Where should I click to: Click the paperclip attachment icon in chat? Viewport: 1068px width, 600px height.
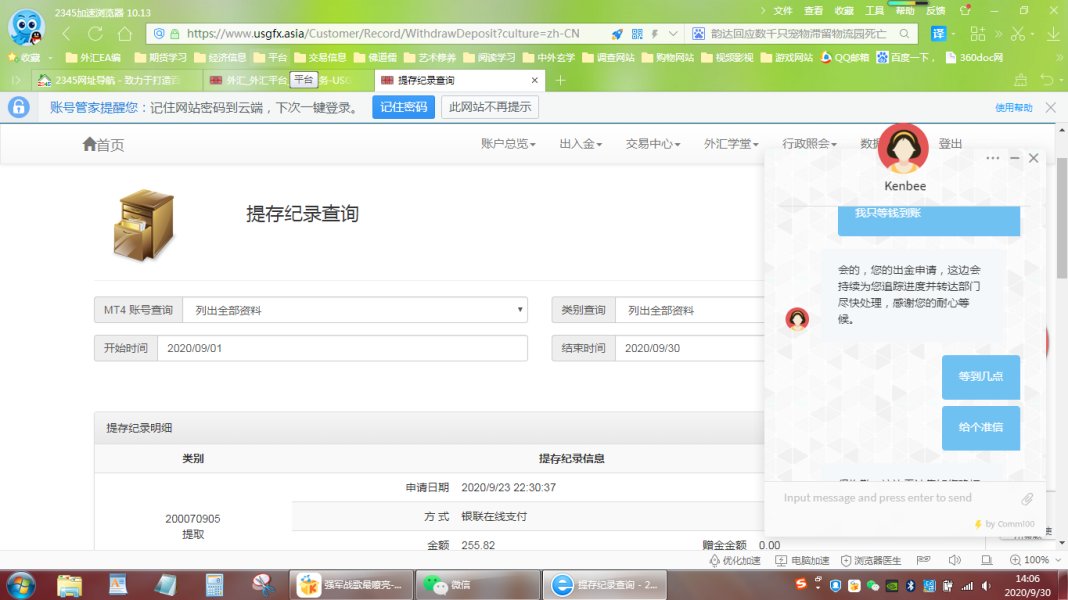click(1027, 498)
